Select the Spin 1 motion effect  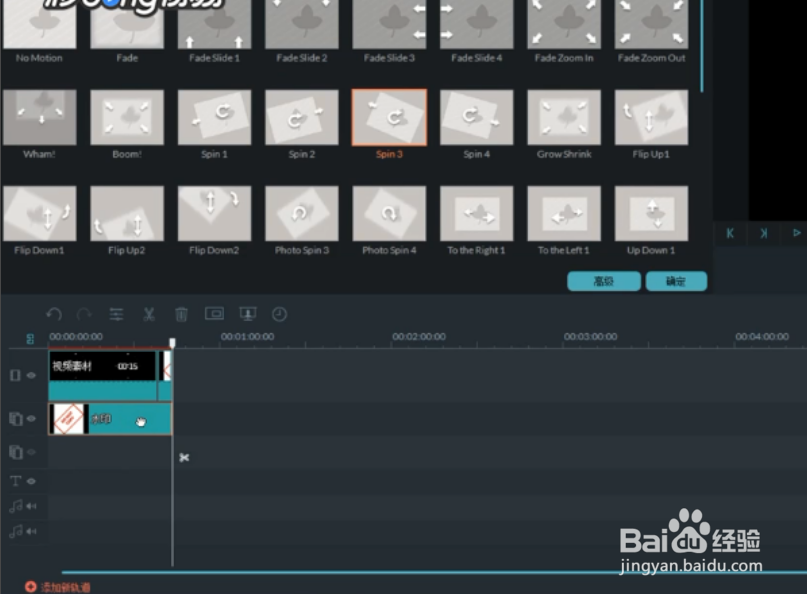pyautogui.click(x=215, y=117)
